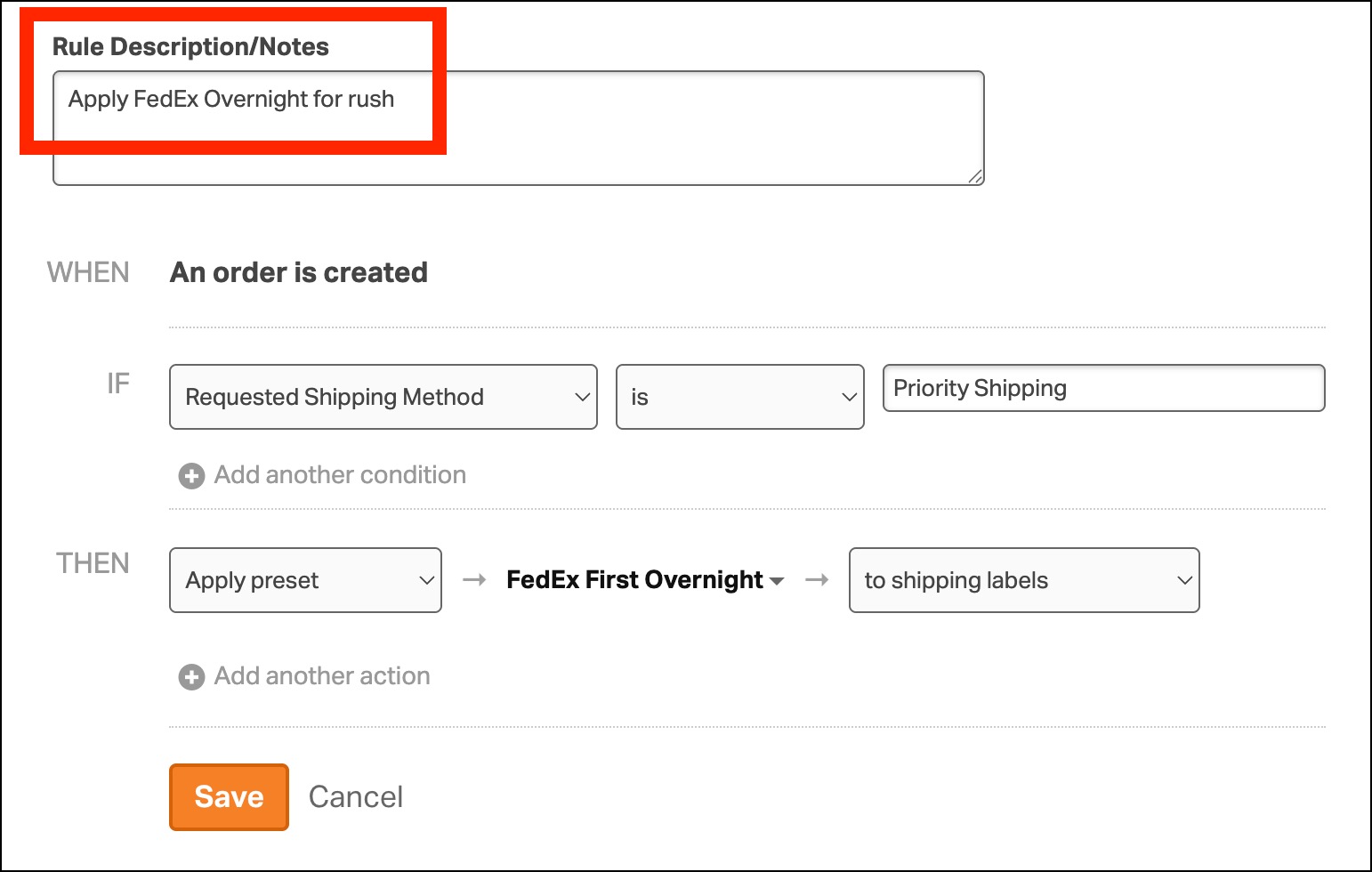The width and height of the screenshot is (1372, 872).
Task: Select the Add another action text
Action: coord(322,676)
